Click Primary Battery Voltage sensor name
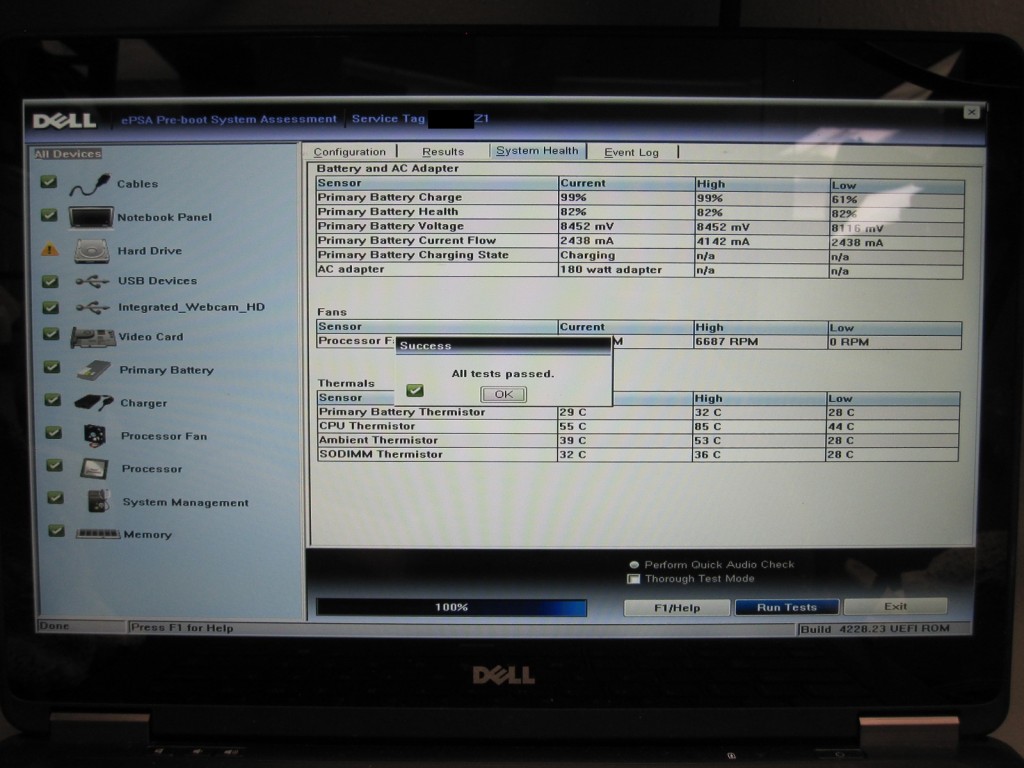 pos(391,226)
